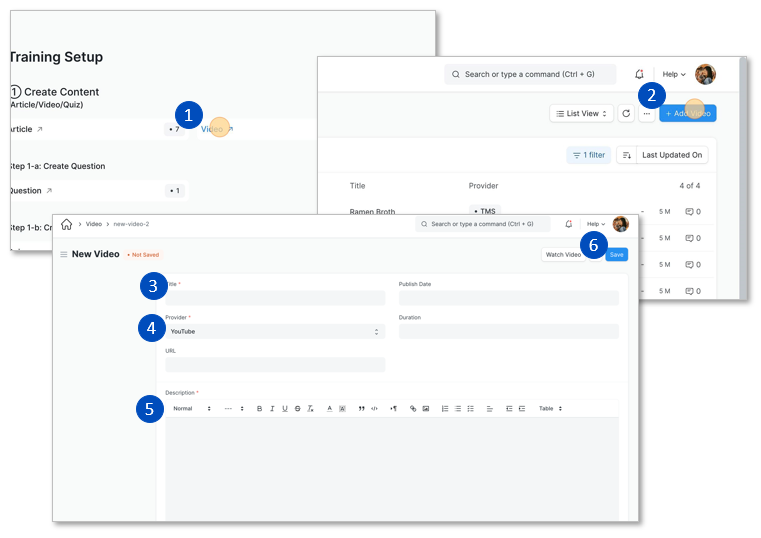Click the insert image icon in the editor toolbar
The image size is (761, 538).
click(x=426, y=409)
